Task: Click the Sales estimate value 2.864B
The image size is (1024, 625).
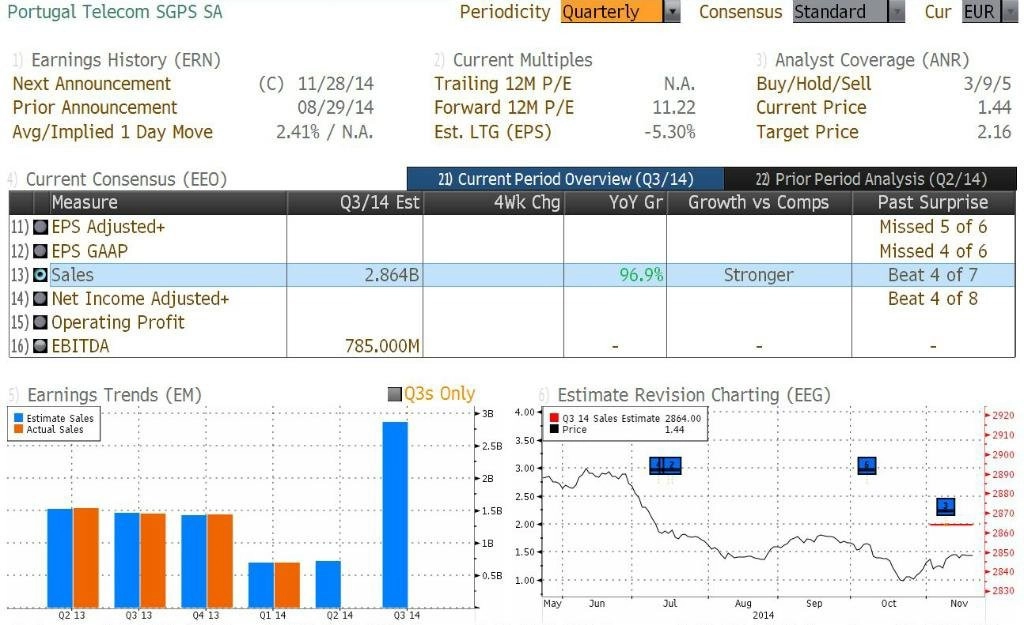Action: (x=391, y=276)
